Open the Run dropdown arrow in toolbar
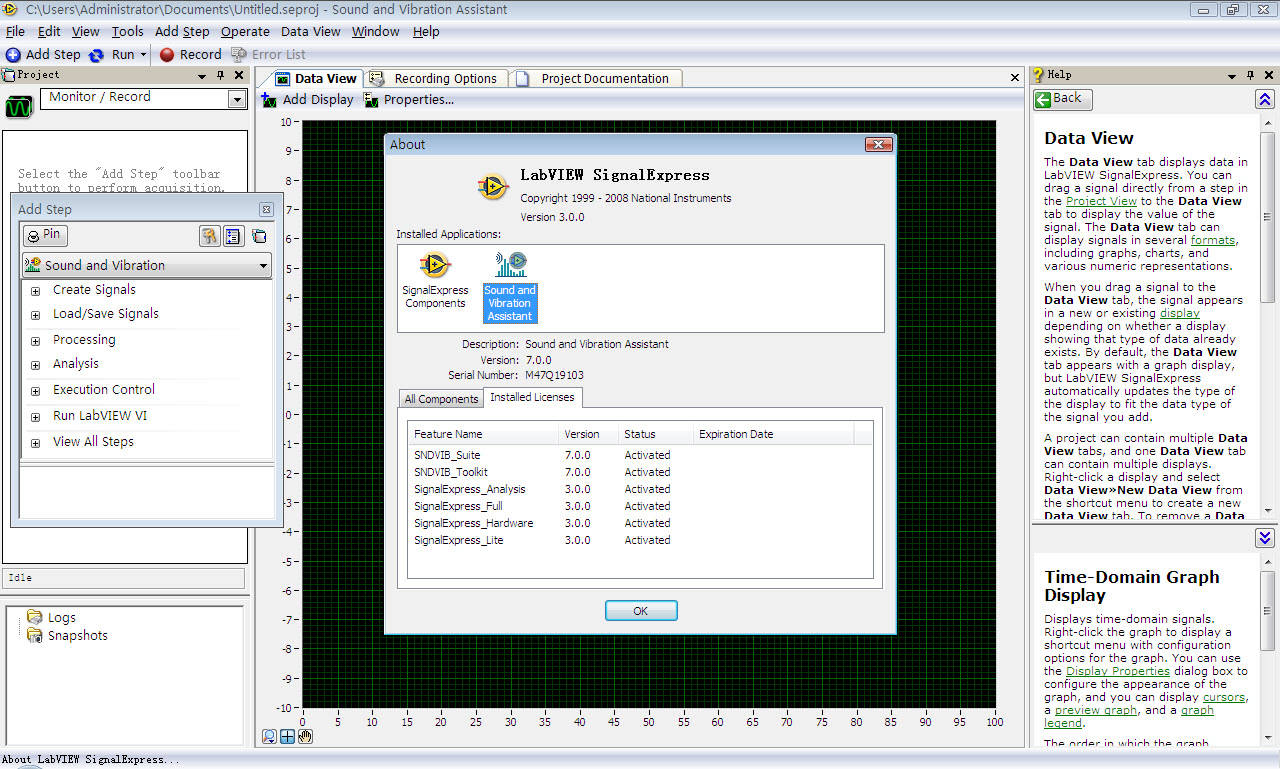Image resolution: width=1280 pixels, height=769 pixels. point(143,55)
